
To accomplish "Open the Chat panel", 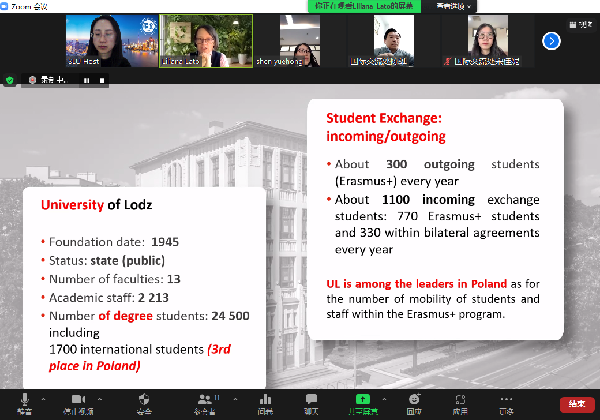I will coord(311,404).
